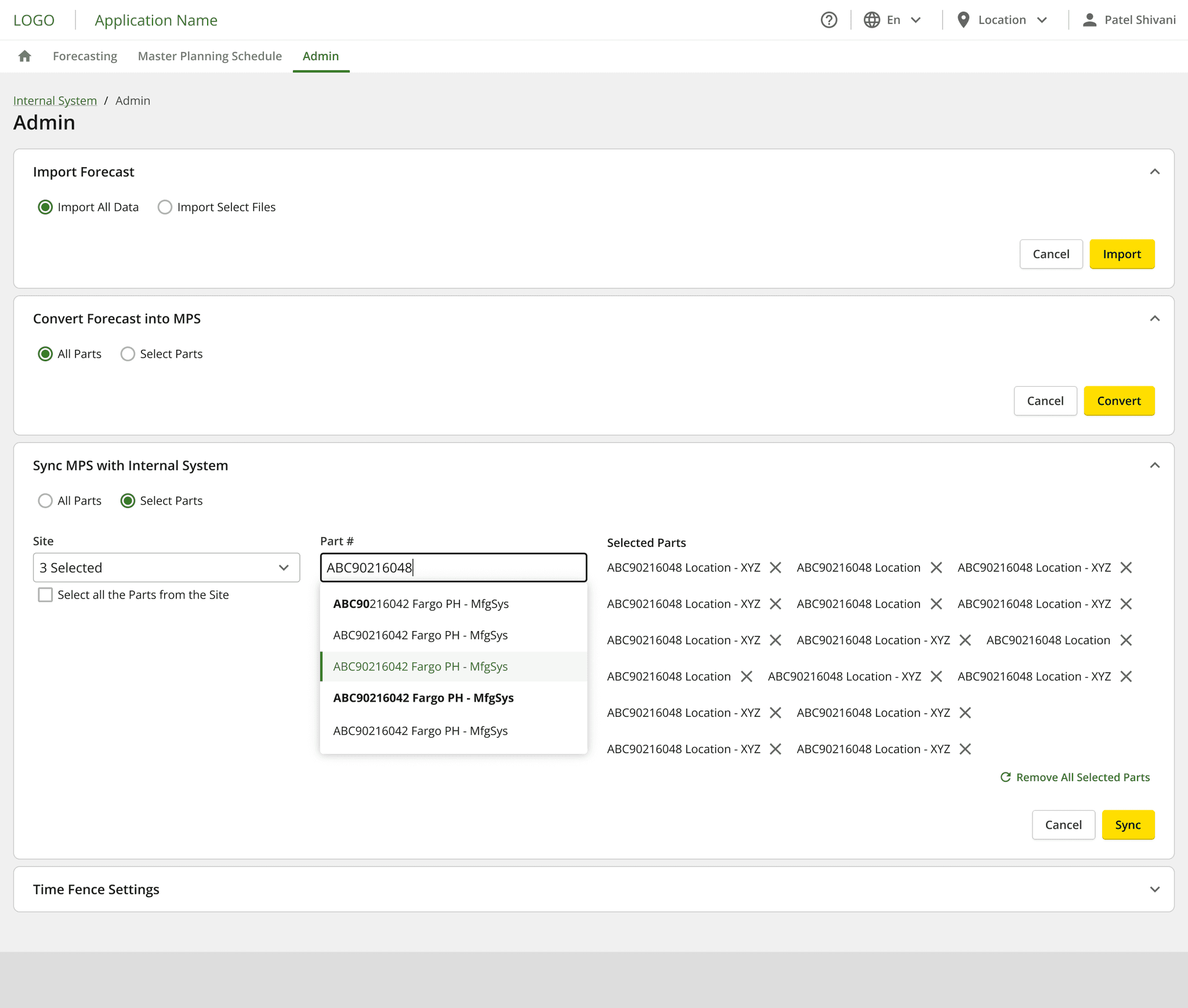Viewport: 1188px width, 1008px height.
Task: Remove the first selected part chip with X
Action: coord(775,568)
